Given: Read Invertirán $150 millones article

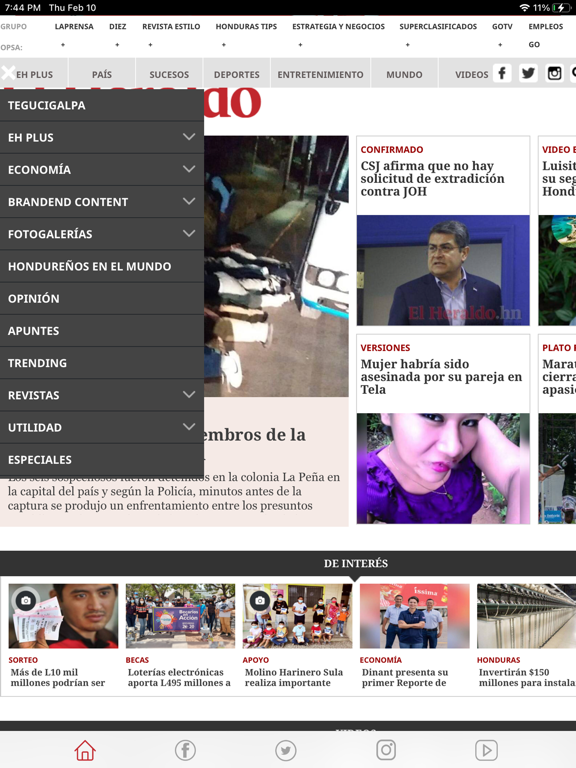Looking at the screenshot, I should pyautogui.click(x=527, y=677).
